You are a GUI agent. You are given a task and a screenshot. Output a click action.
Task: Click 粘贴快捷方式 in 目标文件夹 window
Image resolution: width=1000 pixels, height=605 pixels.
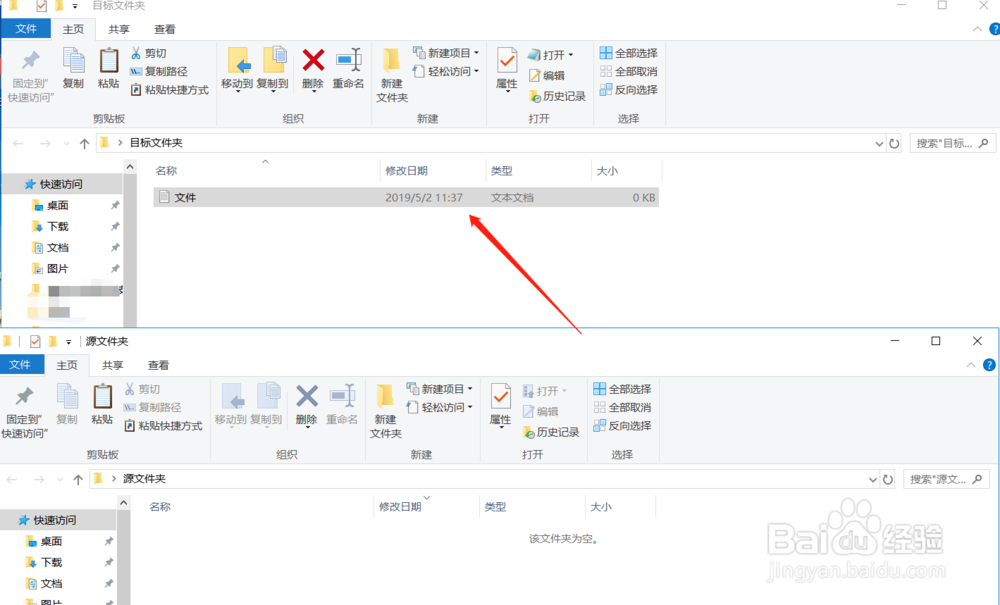coord(170,90)
